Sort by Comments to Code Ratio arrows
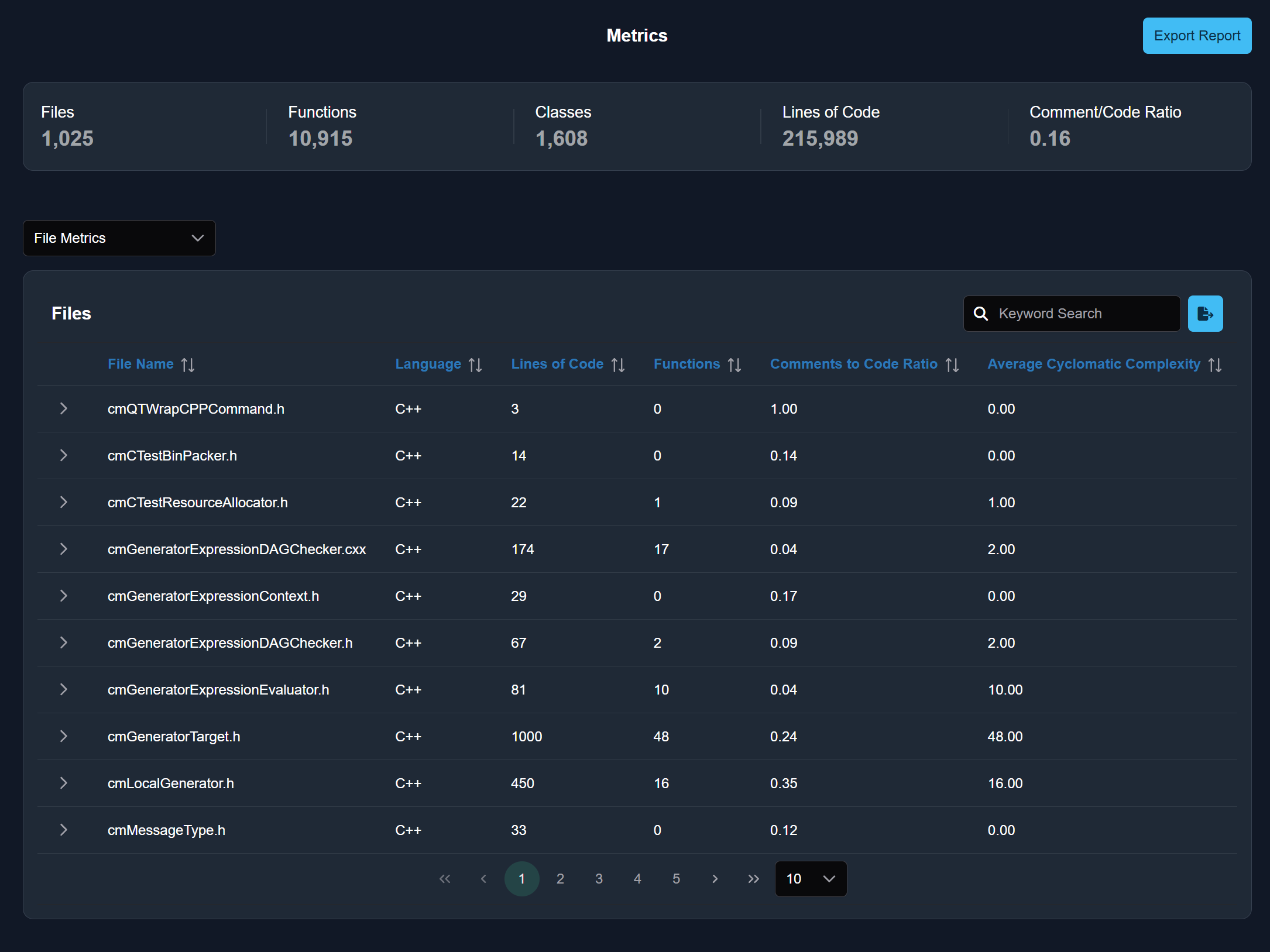 [952, 365]
